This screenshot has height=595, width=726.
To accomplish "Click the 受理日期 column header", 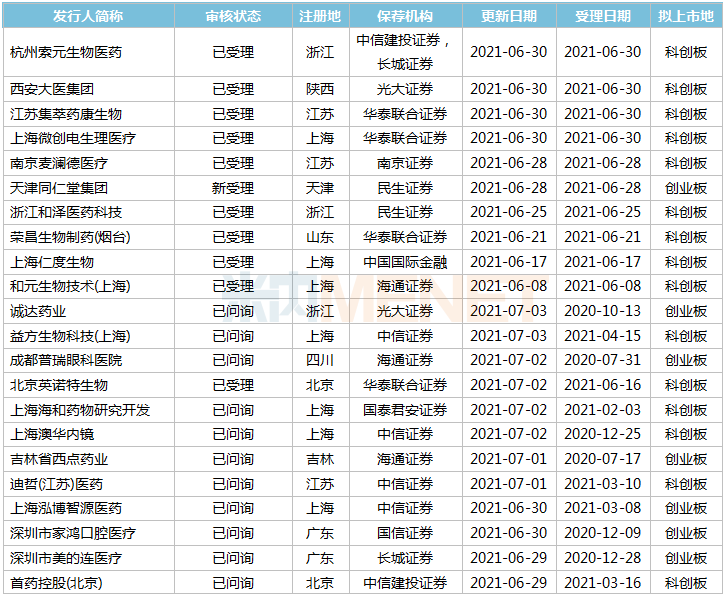I will coord(603,16).
